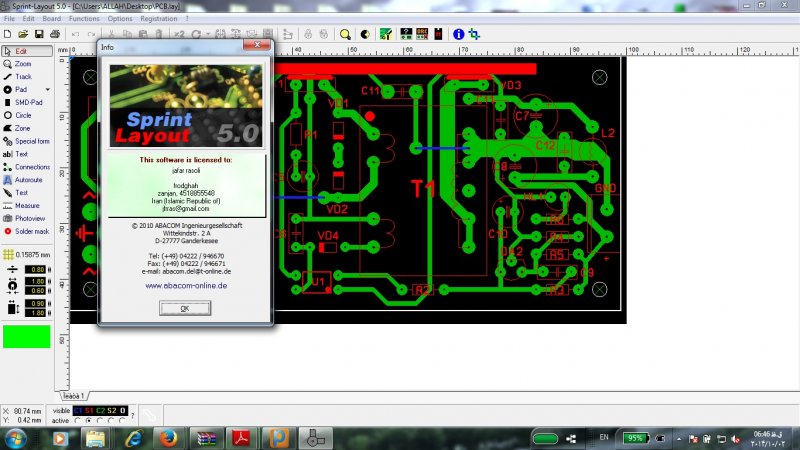Open Firefox from the taskbar
Viewport: 800px width, 450px height.
pos(168,438)
